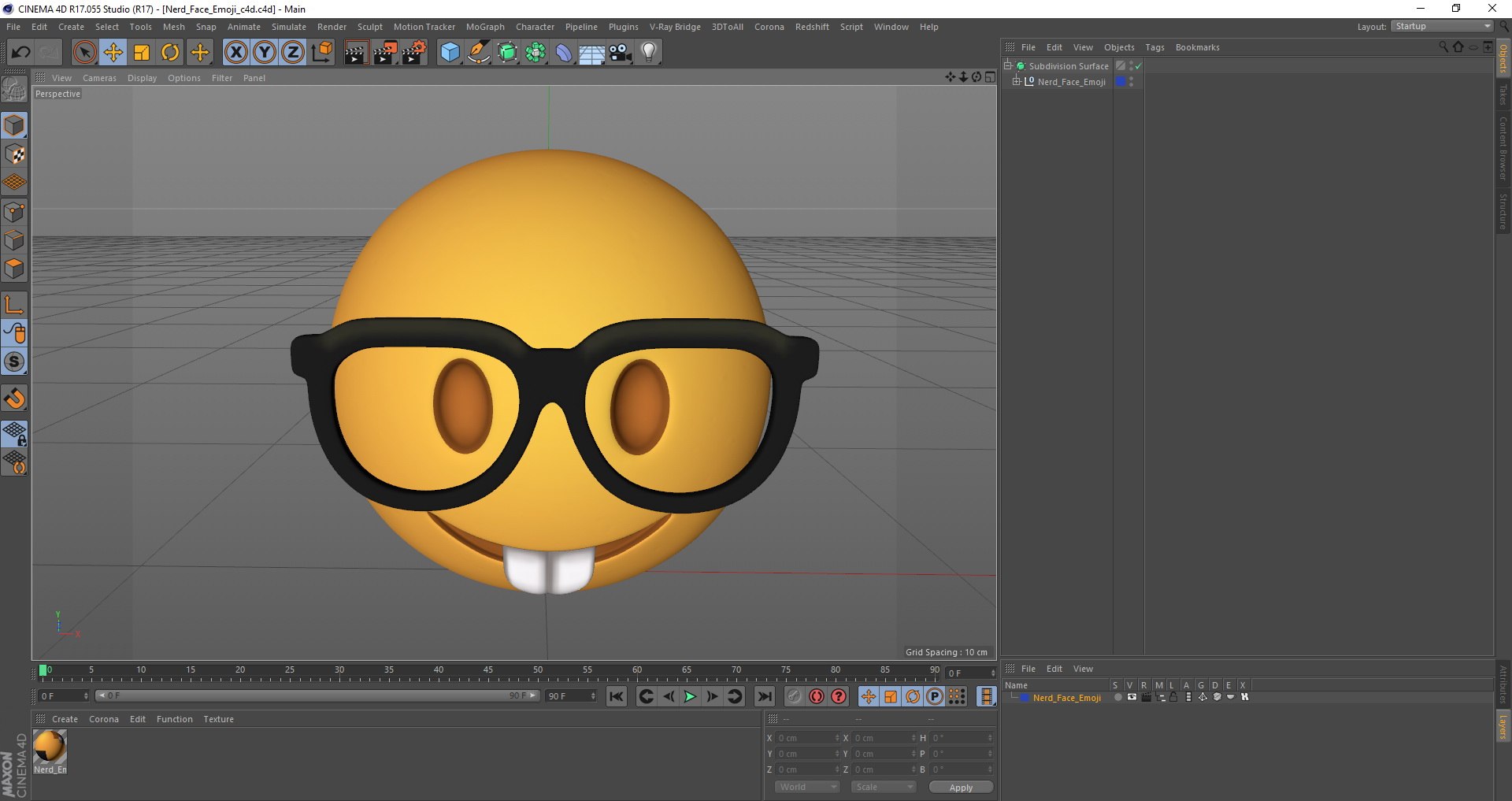Viewport: 1512px width, 801px height.
Task: Open Edit Render Settings icon
Action: [413, 53]
